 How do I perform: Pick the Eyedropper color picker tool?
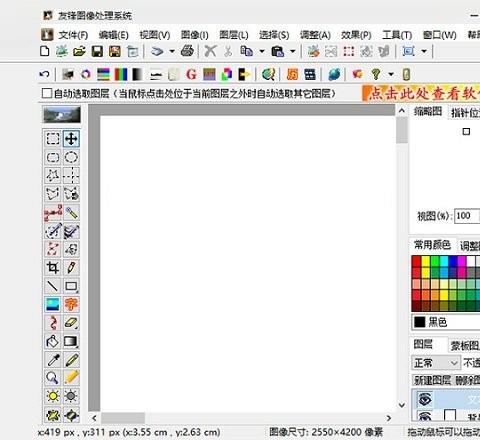[x=53, y=360]
